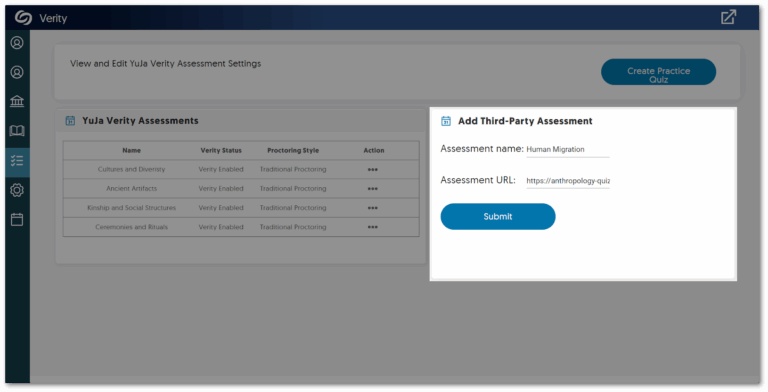This screenshot has height=392, width=768.
Task: Open the external link icon in header
Action: pyautogui.click(x=728, y=17)
